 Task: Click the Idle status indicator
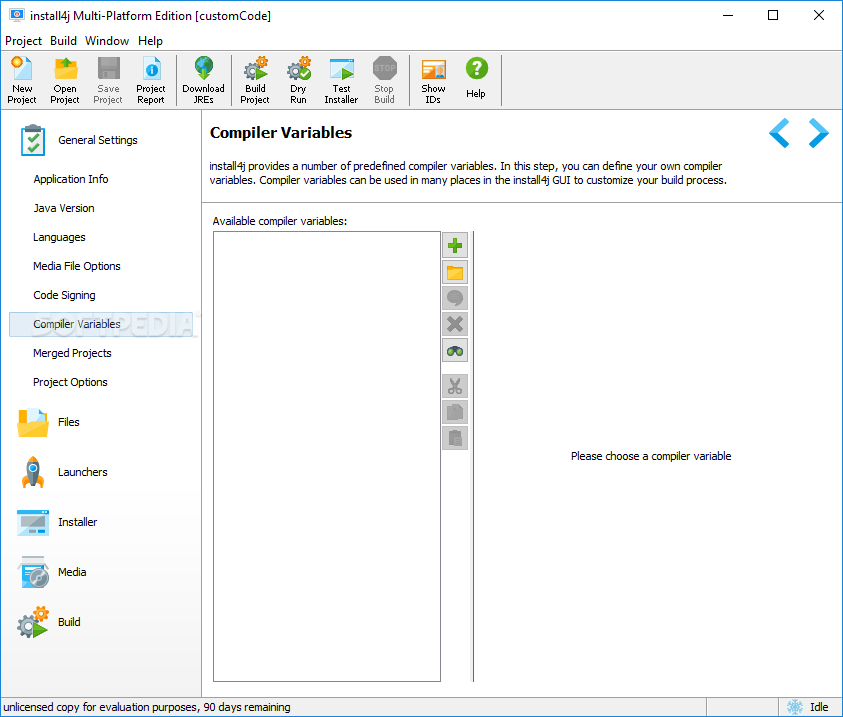819,707
